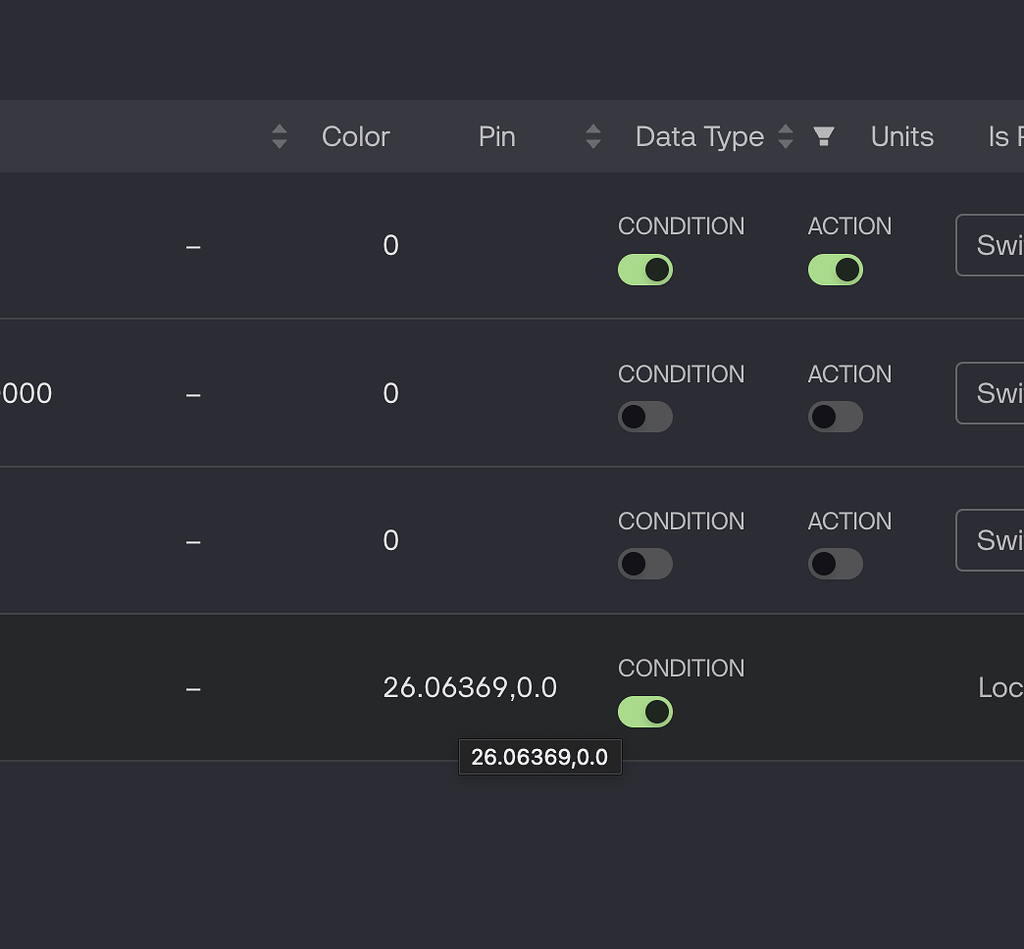
Task: Sort the Color column using its sort arrows
Action: 278,136
